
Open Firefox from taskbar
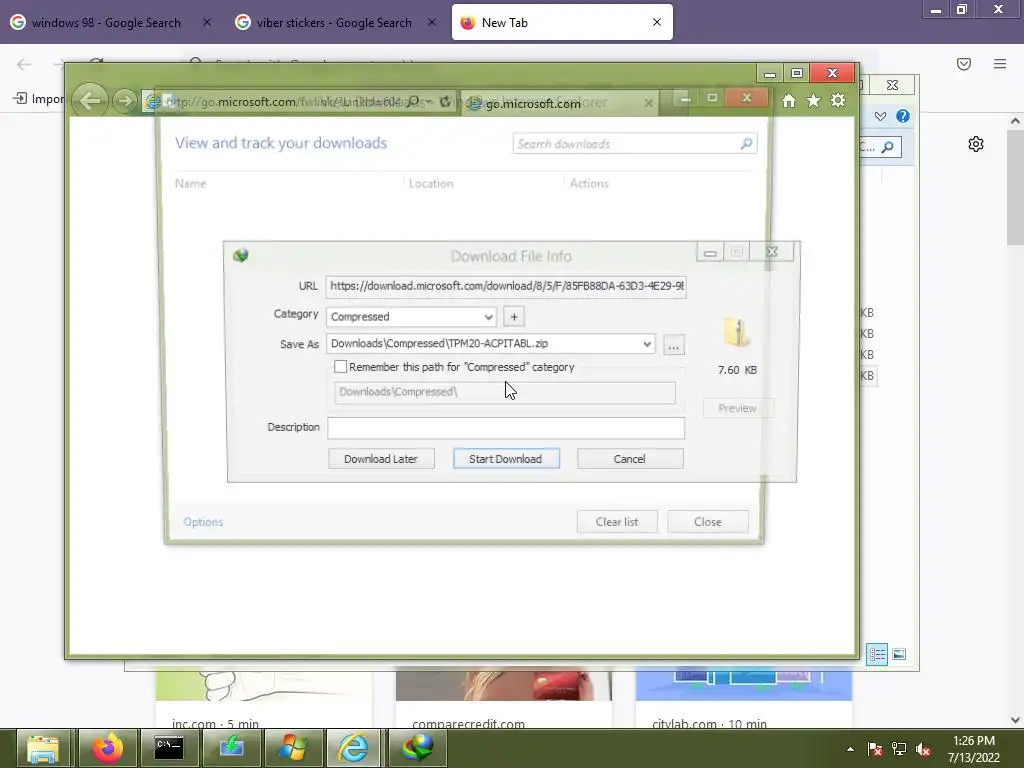106,748
